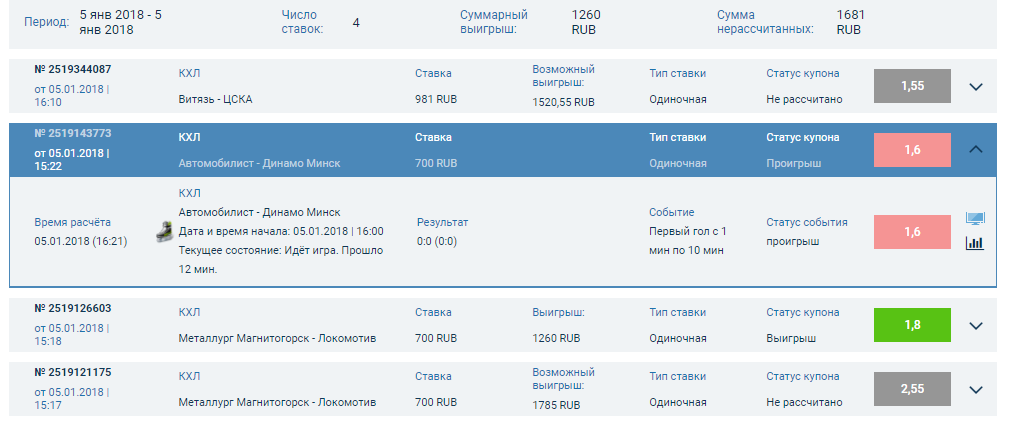Click the pink 1,6 coupon odds box
Viewport: 1016px width, 428px height.
(x=912, y=150)
